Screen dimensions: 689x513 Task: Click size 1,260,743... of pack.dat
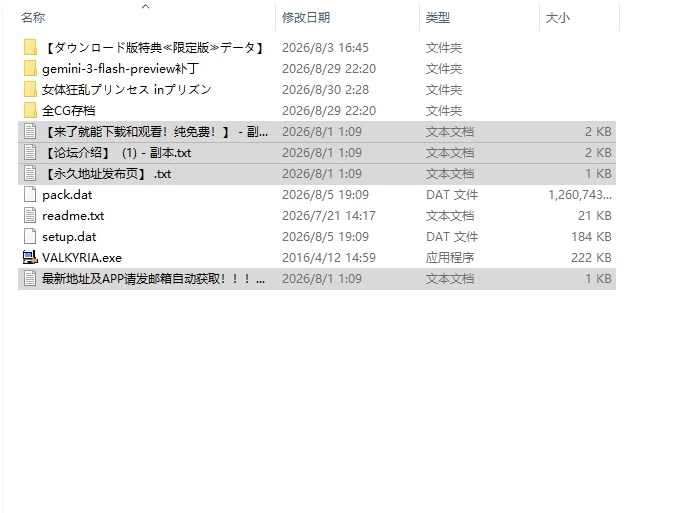[580, 194]
